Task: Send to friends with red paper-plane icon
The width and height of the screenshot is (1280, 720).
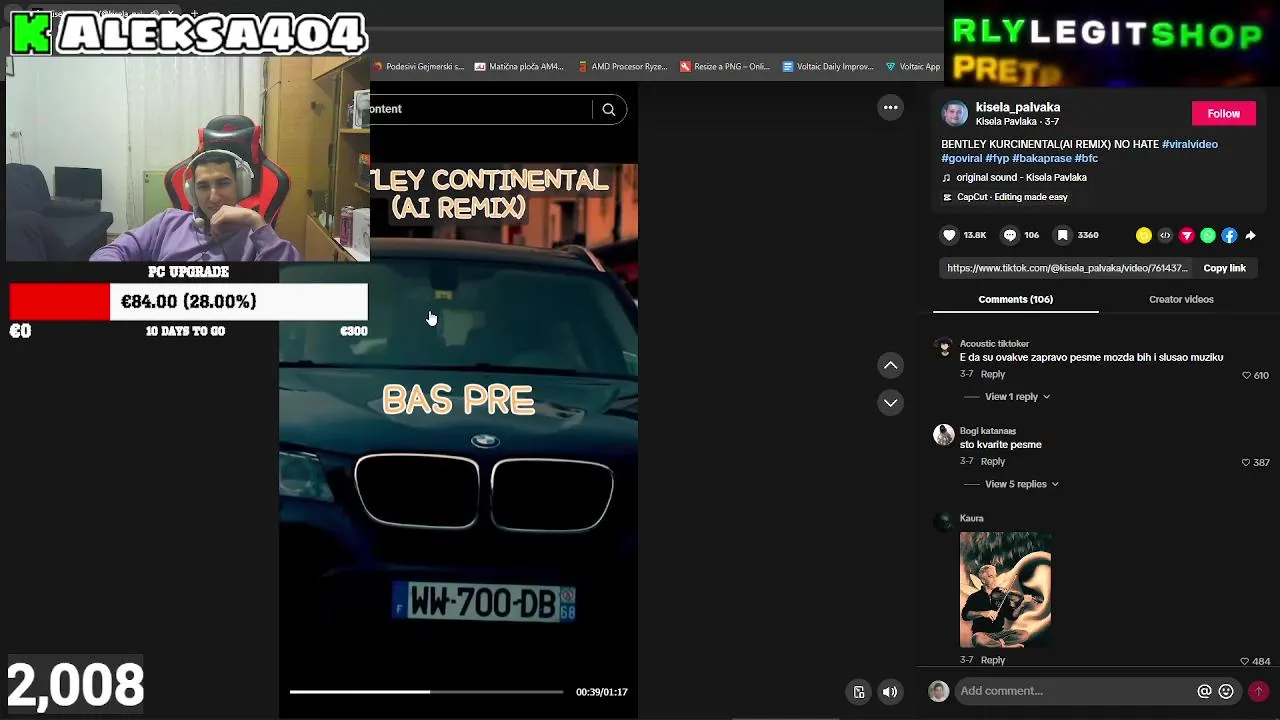Action: point(1187,236)
